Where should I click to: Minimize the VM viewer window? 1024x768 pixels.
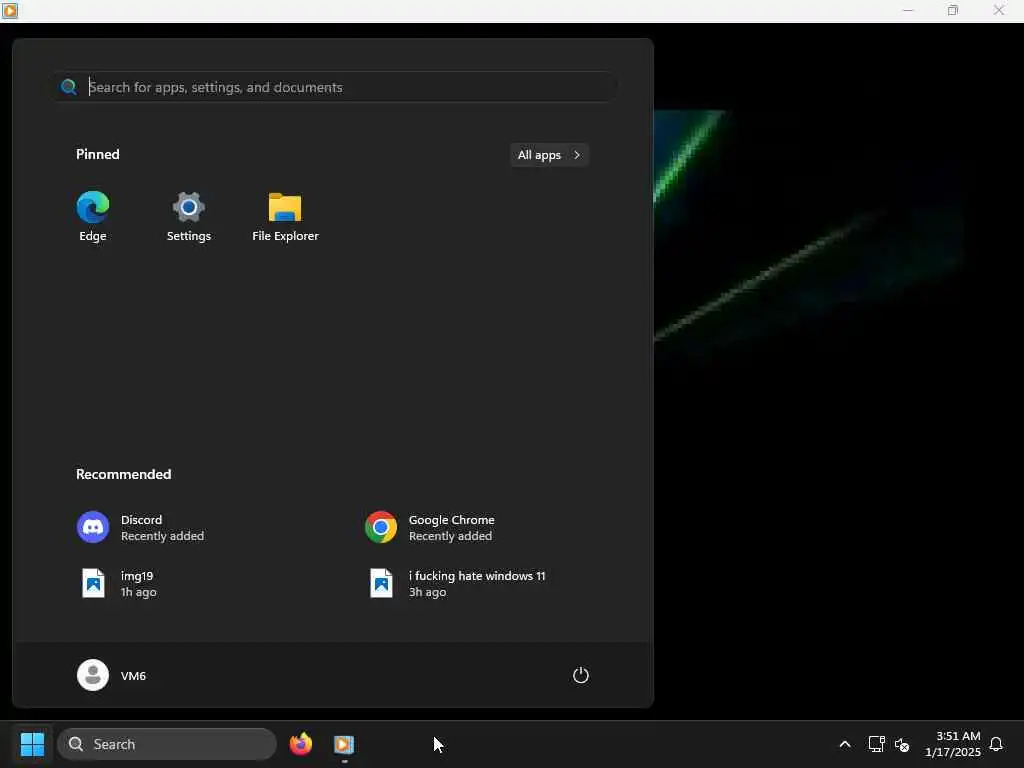click(908, 10)
